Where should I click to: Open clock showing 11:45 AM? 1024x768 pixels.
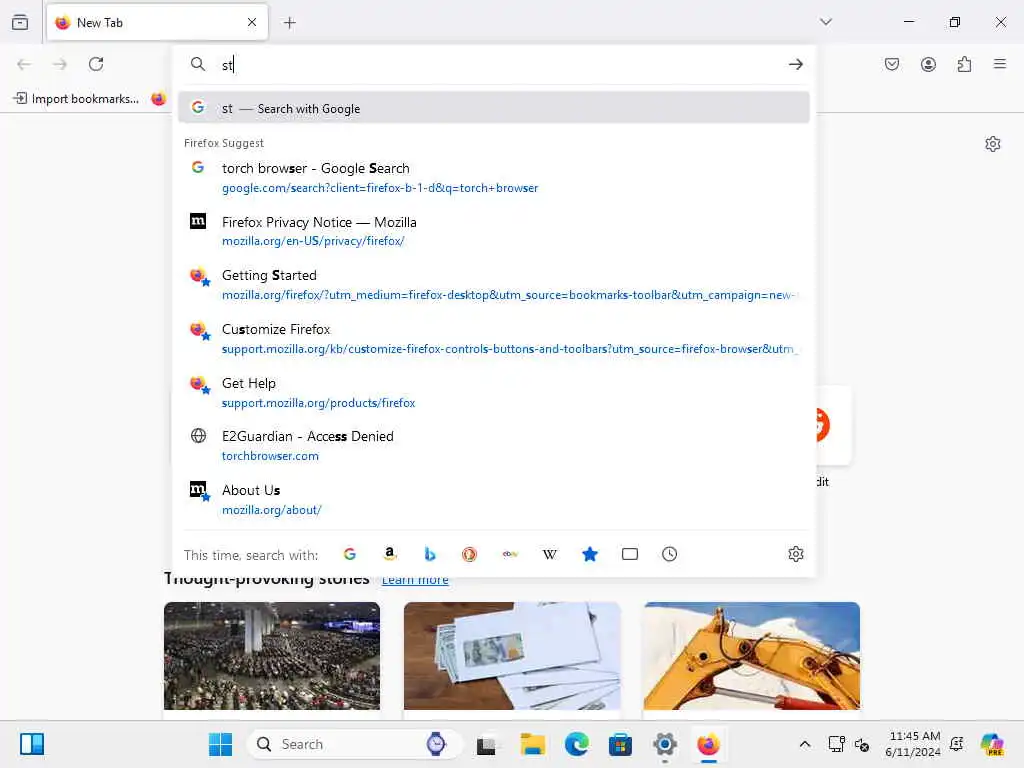point(913,744)
